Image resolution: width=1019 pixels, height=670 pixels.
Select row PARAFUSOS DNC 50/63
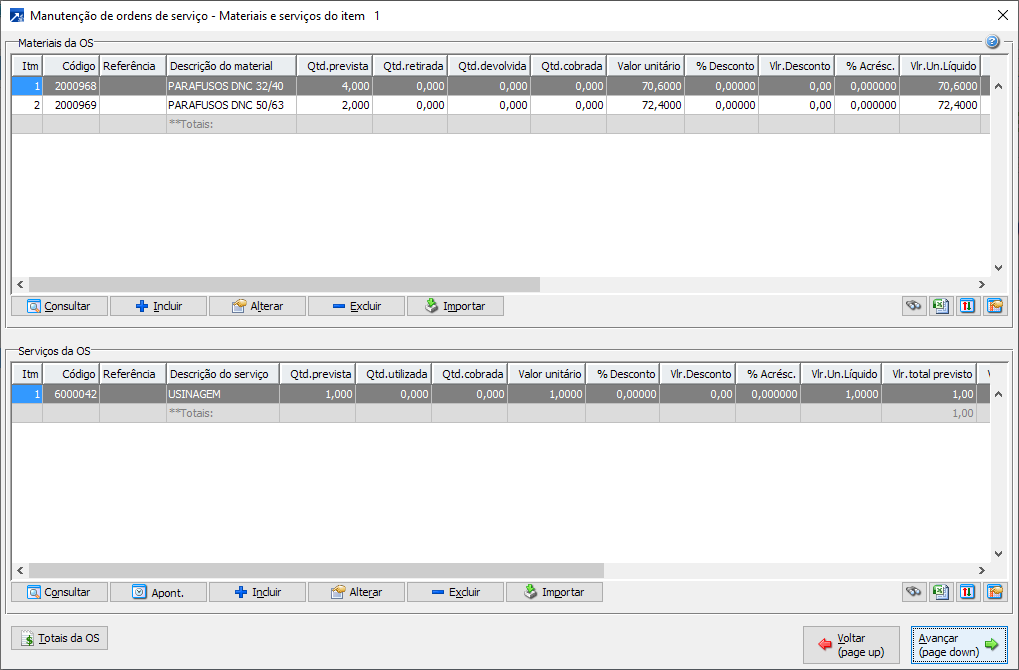point(500,105)
